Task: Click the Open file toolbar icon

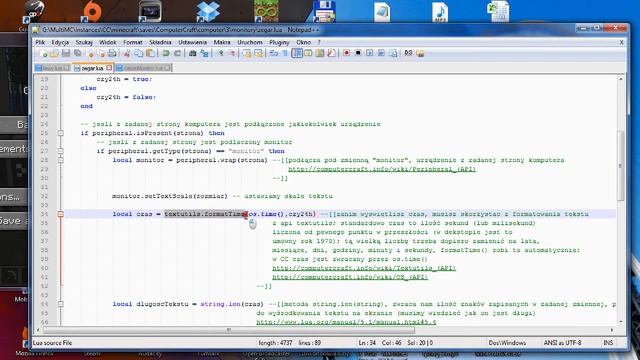Action: pos(54,53)
